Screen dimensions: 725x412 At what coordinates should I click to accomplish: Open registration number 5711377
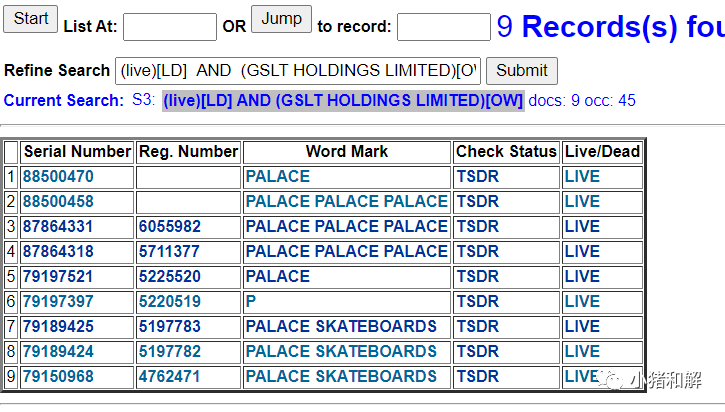point(169,252)
